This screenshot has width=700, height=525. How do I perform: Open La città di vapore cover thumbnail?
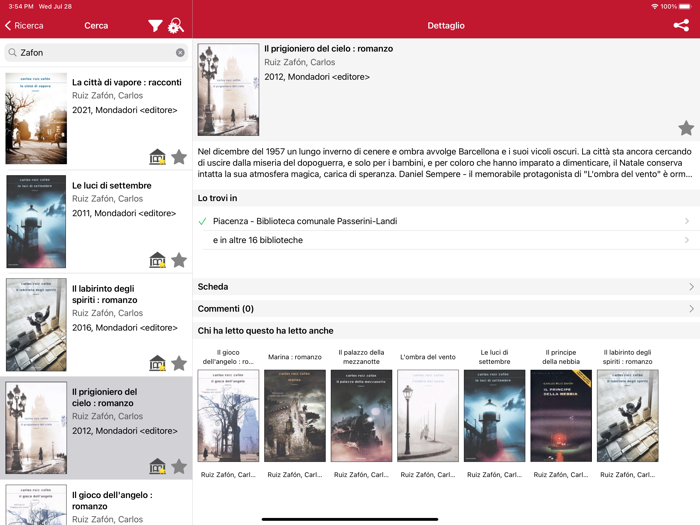(36, 118)
